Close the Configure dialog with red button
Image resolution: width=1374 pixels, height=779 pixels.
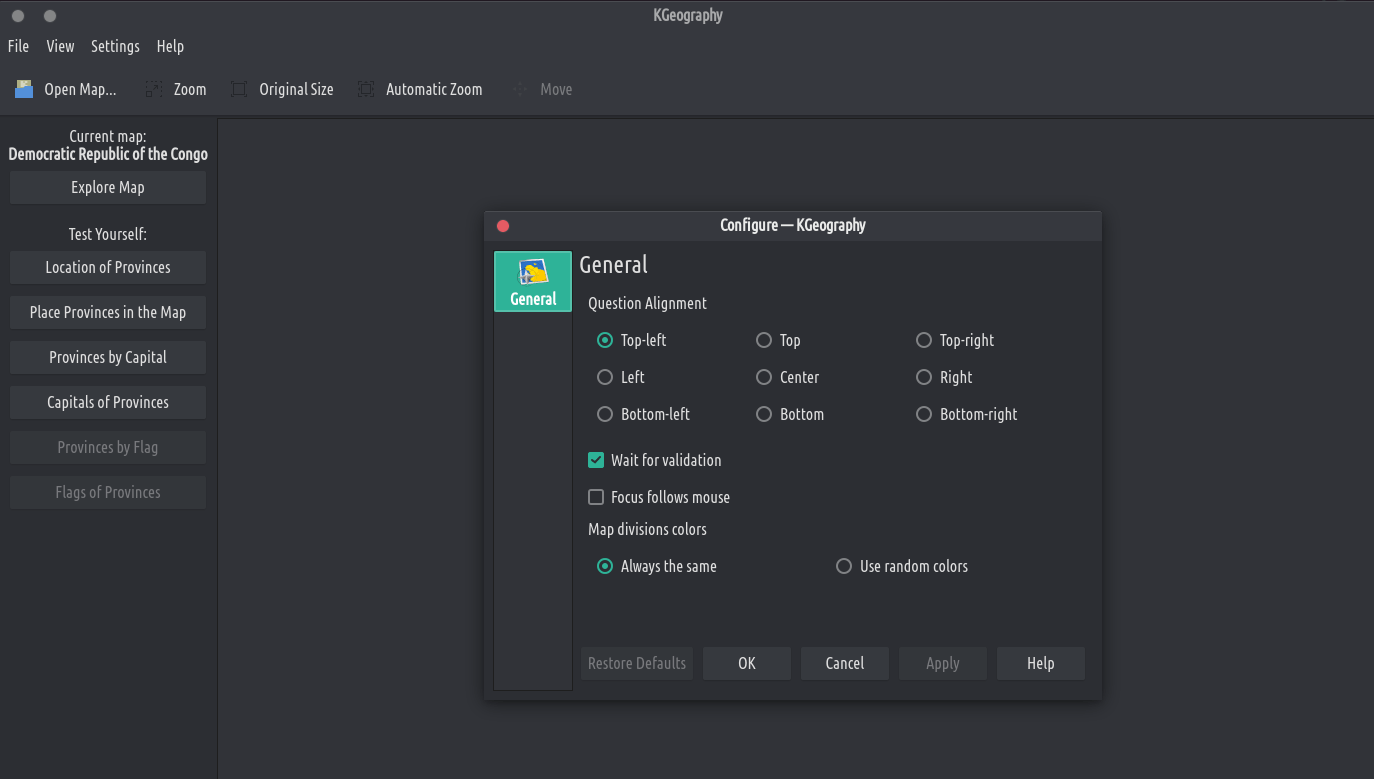point(503,226)
